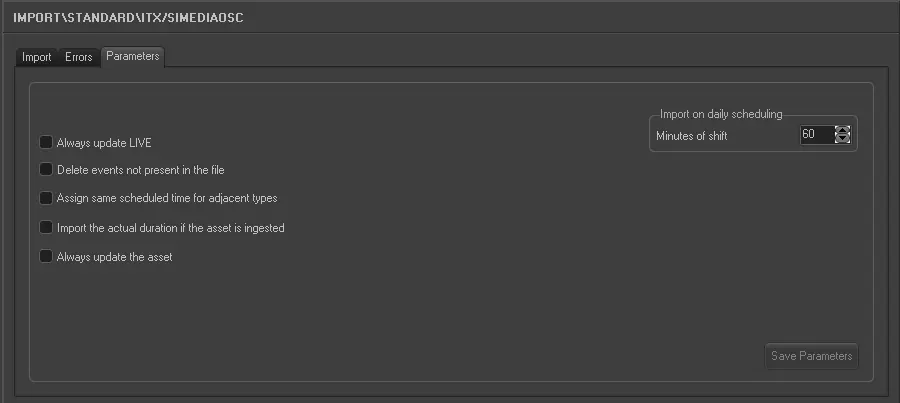The height and width of the screenshot is (403, 900).
Task: Toggle Import the actual duration checkbox
Action: click(46, 228)
